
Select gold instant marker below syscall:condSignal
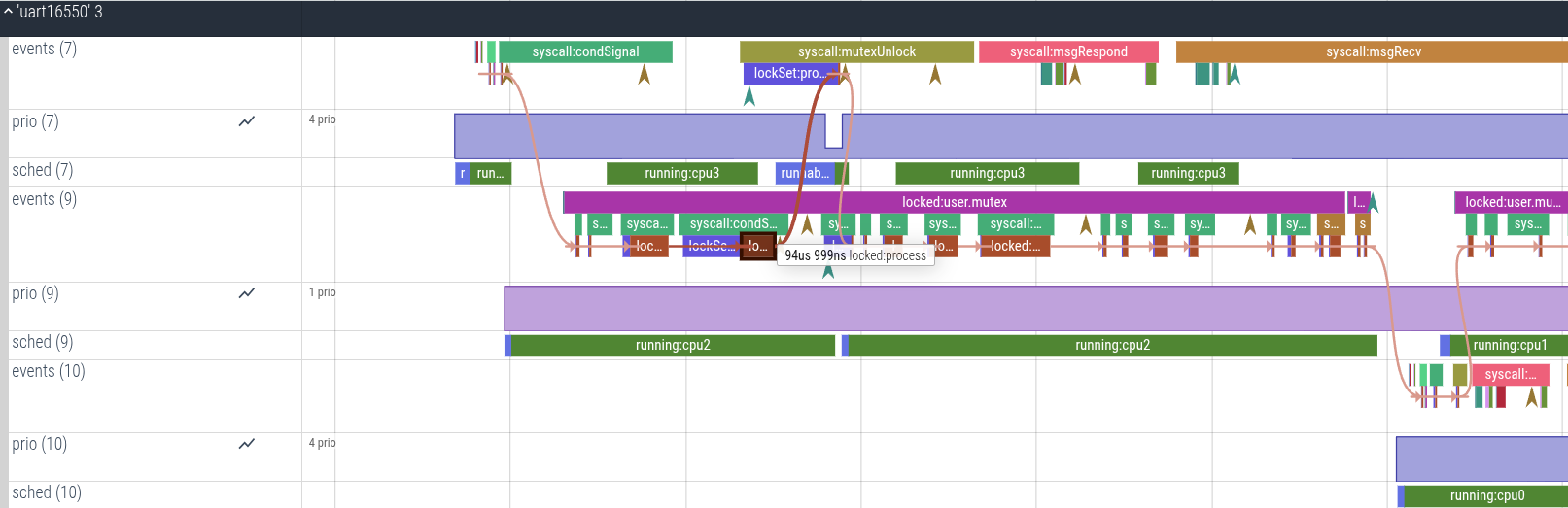[644, 75]
